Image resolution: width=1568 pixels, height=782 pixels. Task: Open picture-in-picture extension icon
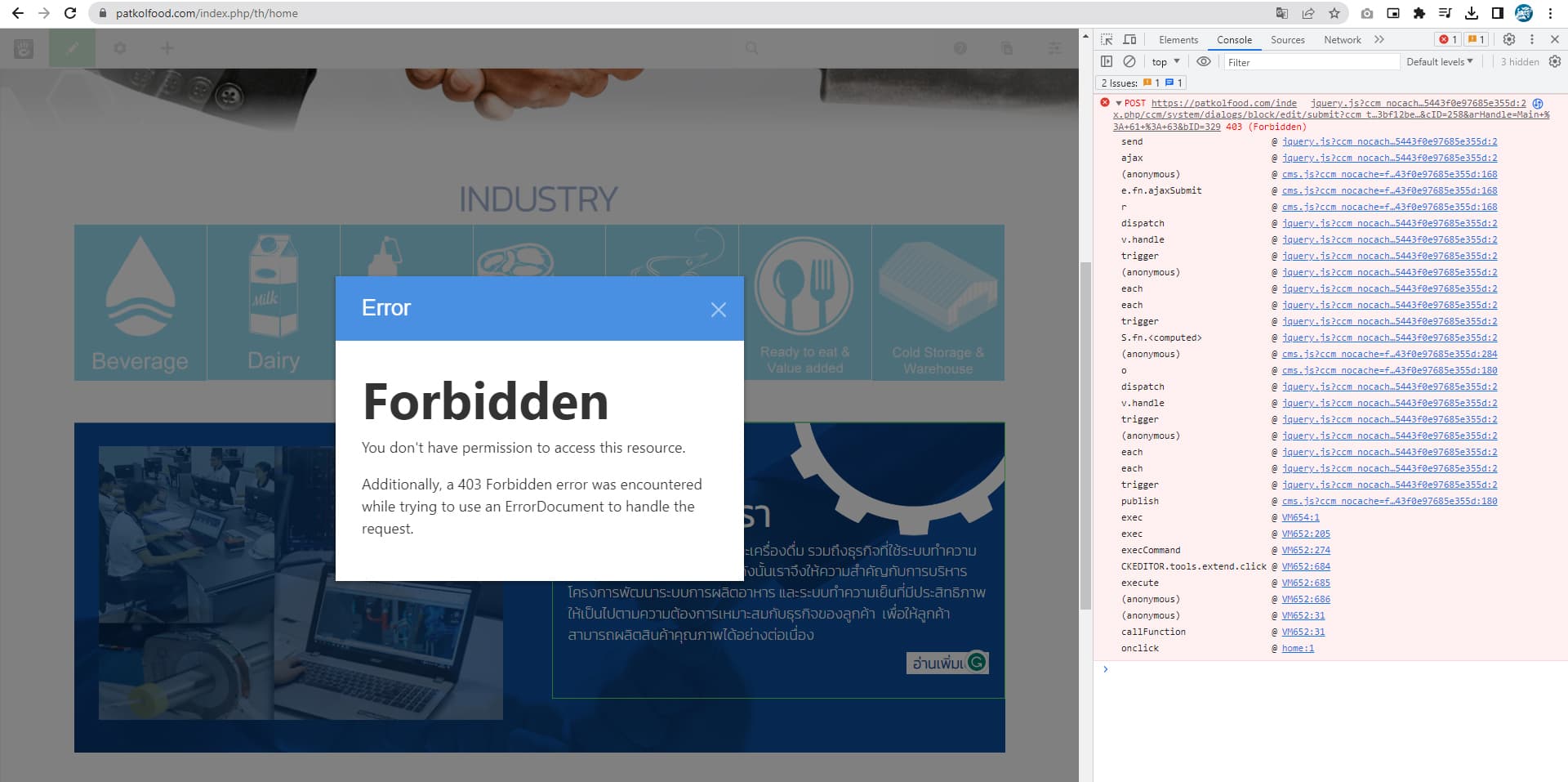pyautogui.click(x=1393, y=13)
